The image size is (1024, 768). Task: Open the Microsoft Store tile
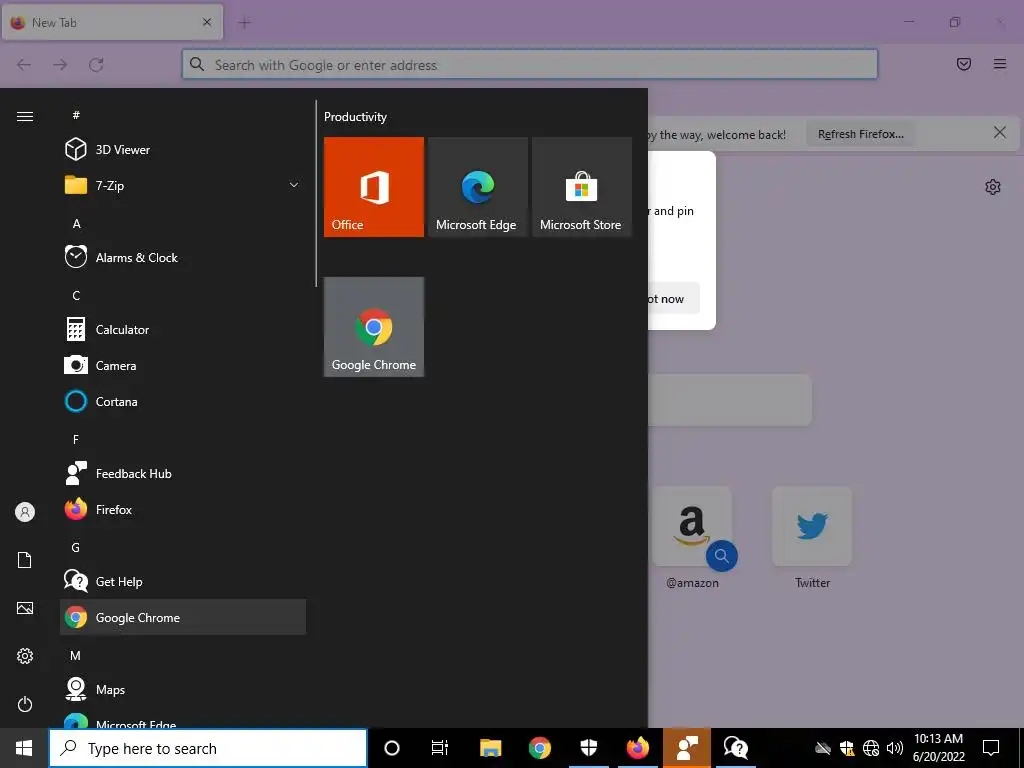[582, 187]
